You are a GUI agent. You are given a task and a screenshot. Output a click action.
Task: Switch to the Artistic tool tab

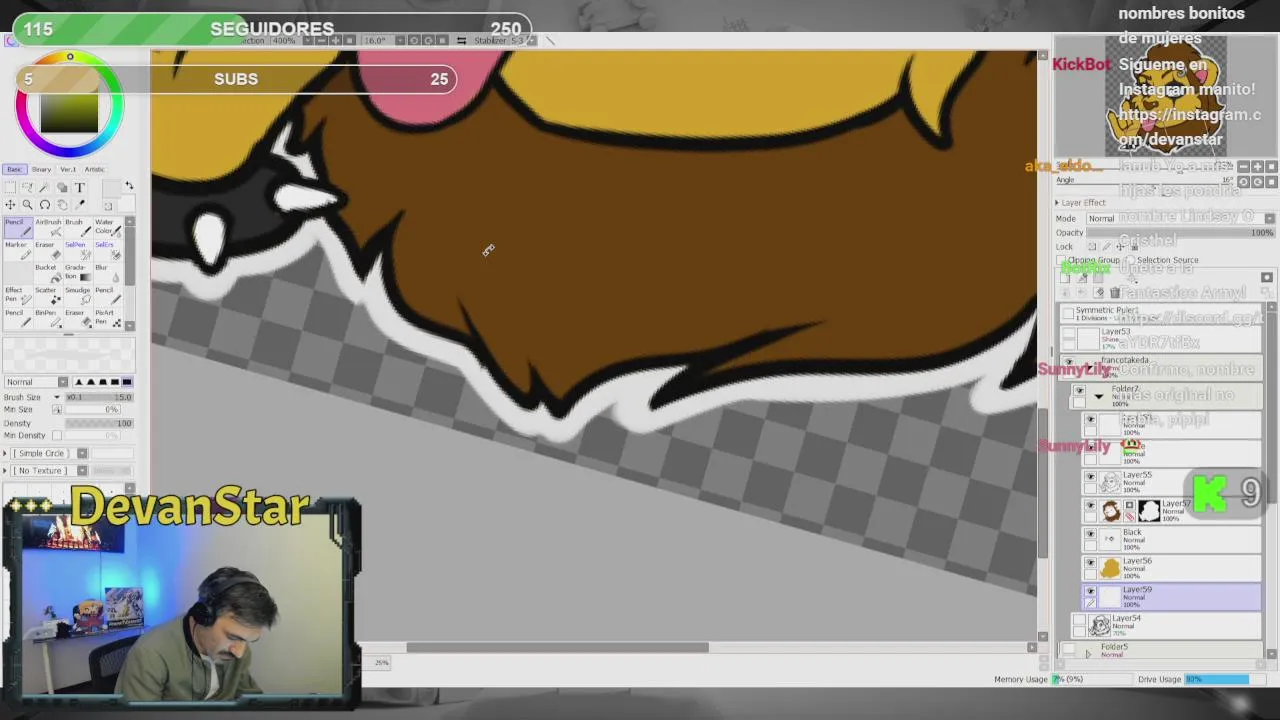coord(95,169)
